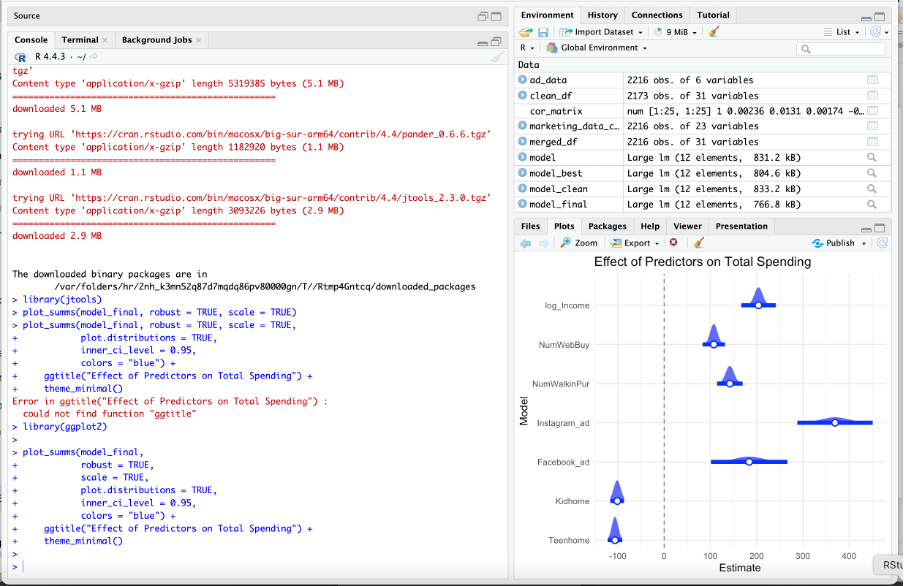This screenshot has width=904, height=586.
Task: Click the Instagram_ad point in the plot
Action: pos(835,423)
